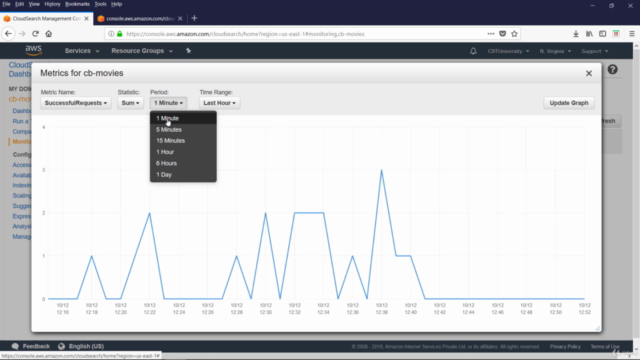Select 6 Hours period option
This screenshot has height=360, width=640.
[183, 163]
